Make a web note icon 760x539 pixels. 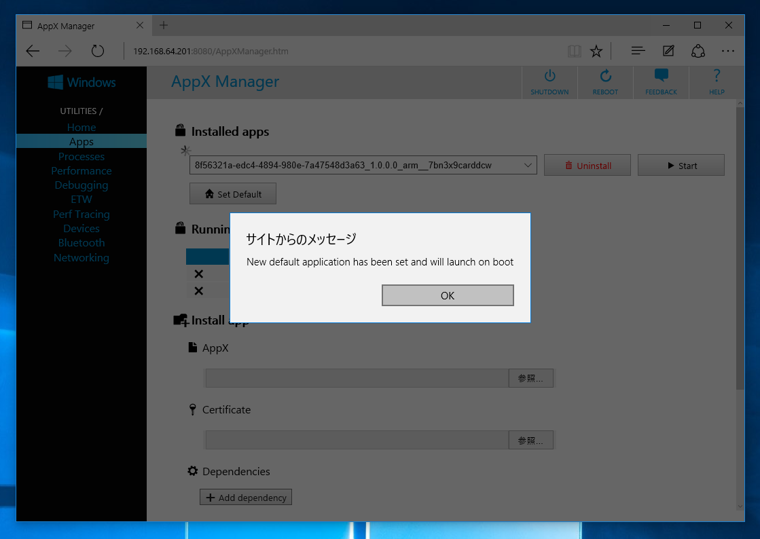(668, 51)
